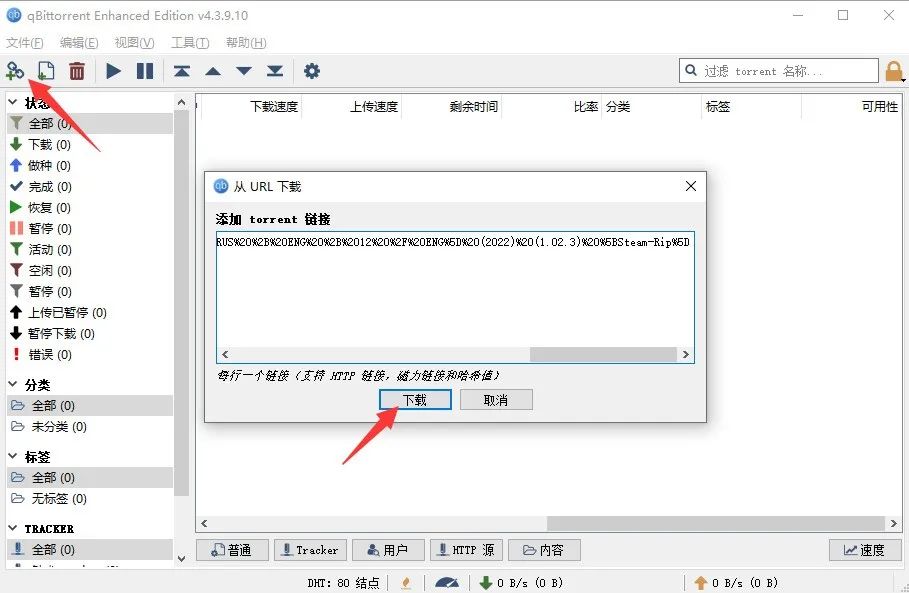Resume torrents with the play icon
The image size is (909, 593).
(113, 71)
